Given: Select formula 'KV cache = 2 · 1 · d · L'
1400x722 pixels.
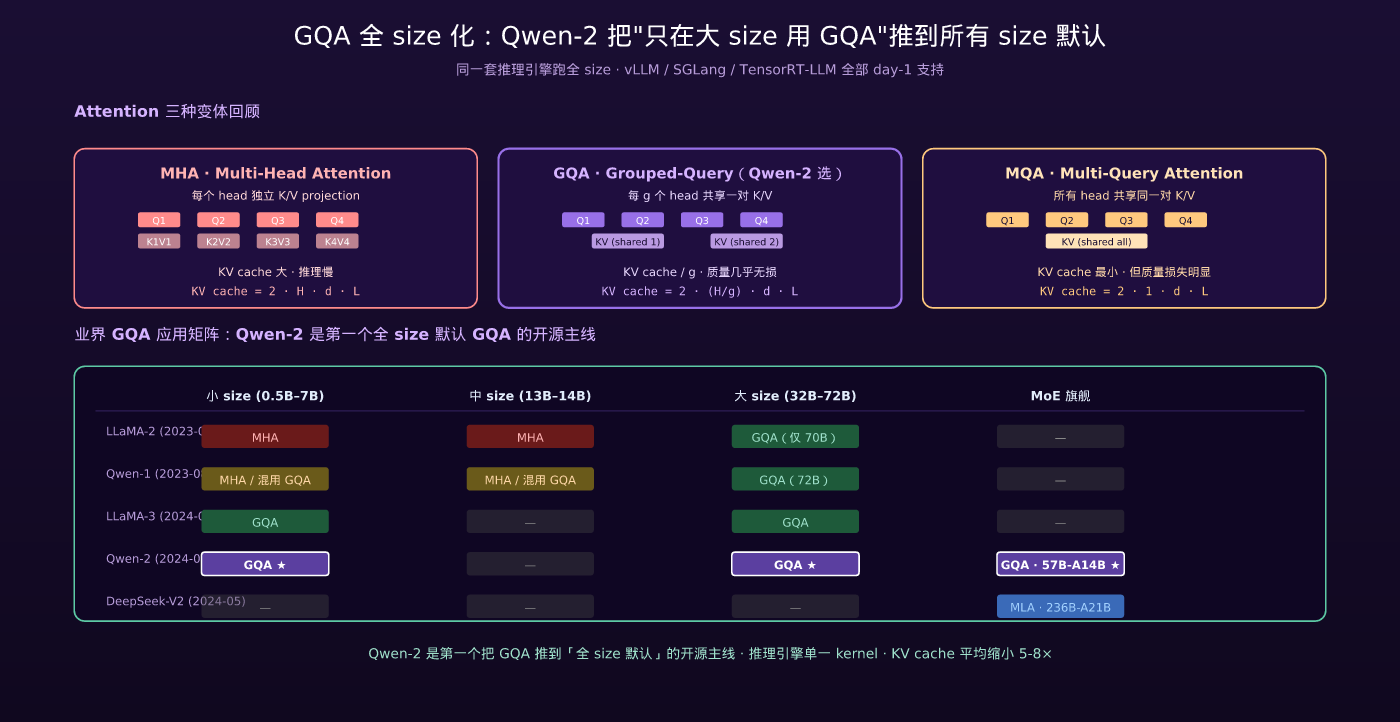Looking at the screenshot, I should click(1124, 291).
